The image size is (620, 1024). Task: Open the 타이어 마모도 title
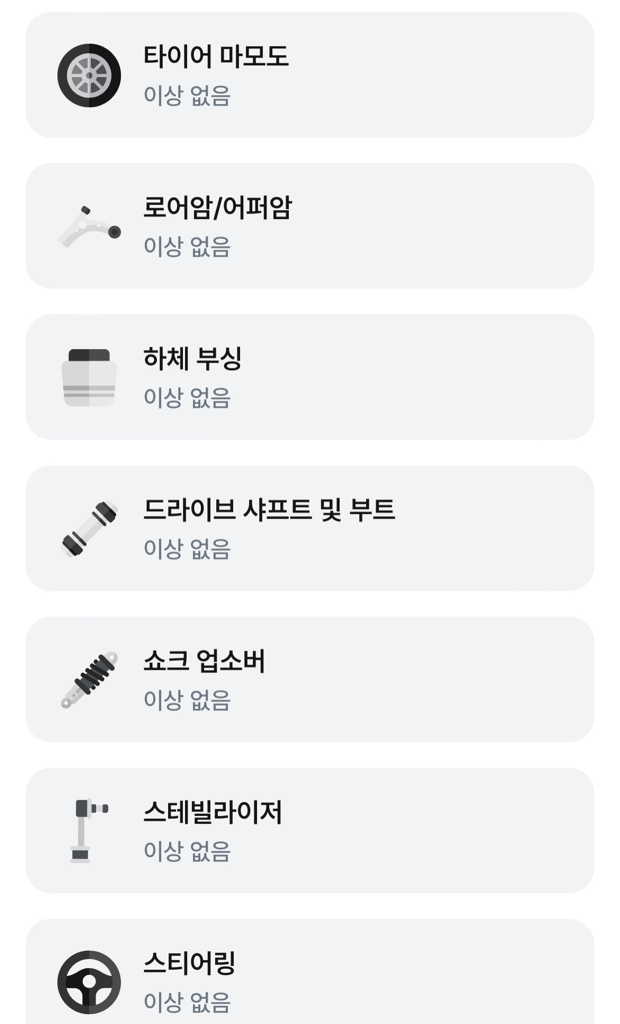[216, 56]
